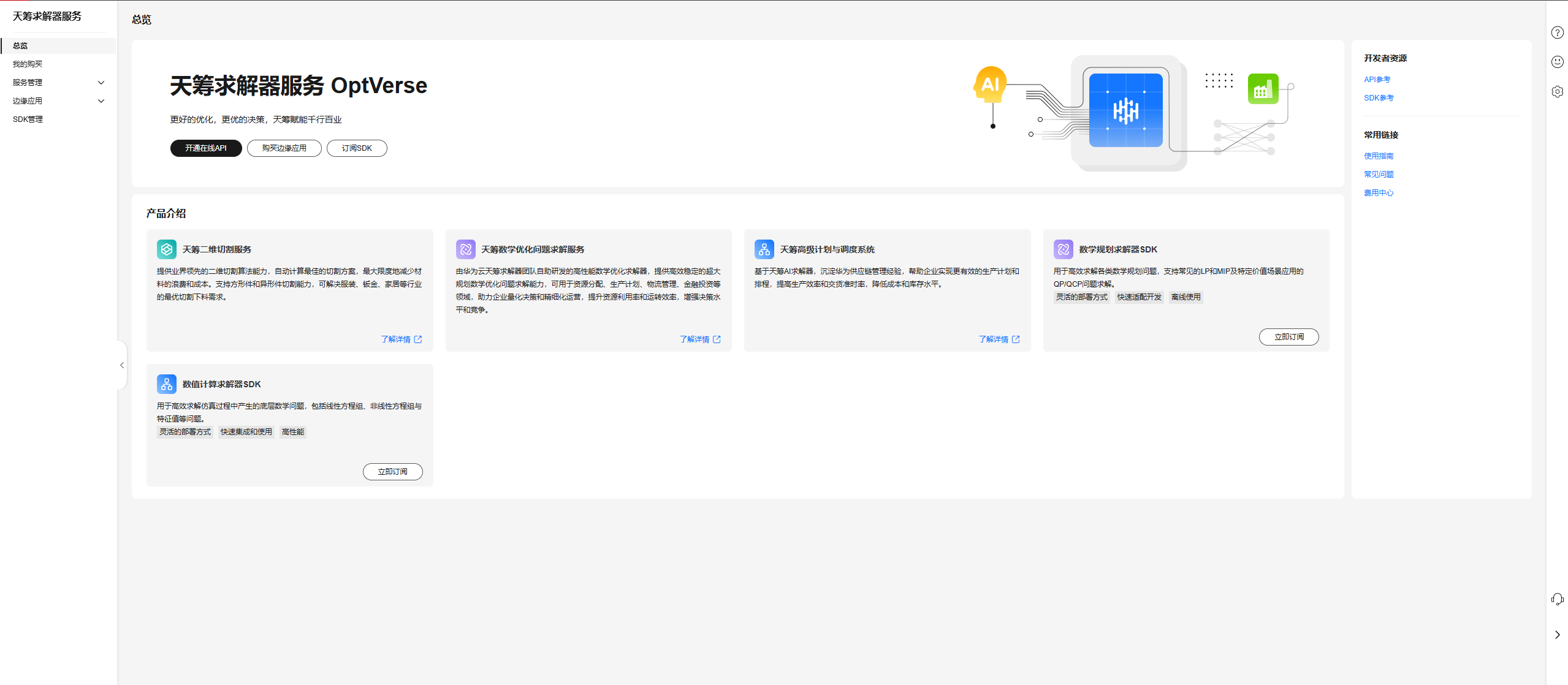Viewport: 1568px width, 685px height.
Task: Click the 天筹二维切割服务 card title
Action: pyautogui.click(x=216, y=249)
